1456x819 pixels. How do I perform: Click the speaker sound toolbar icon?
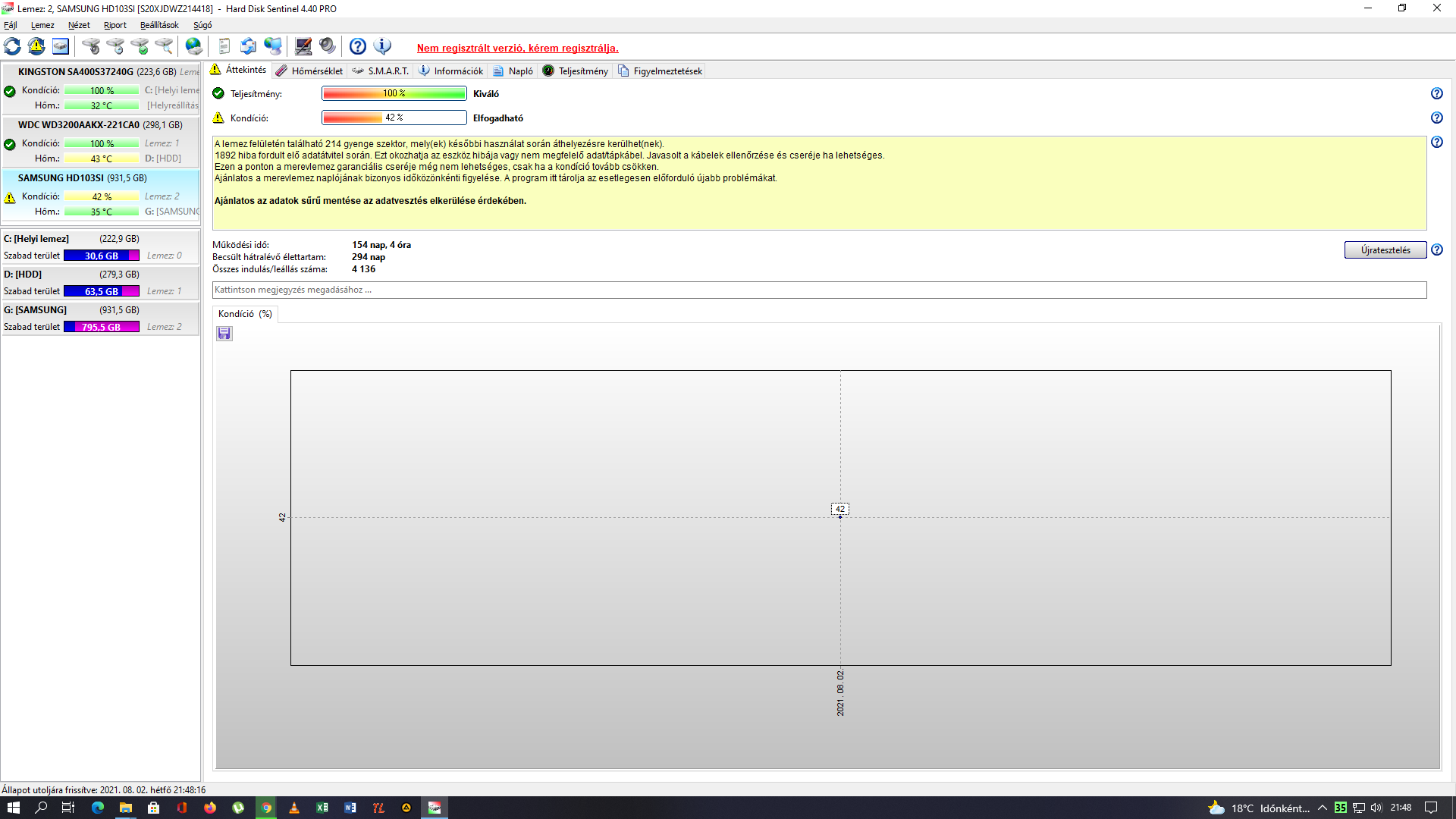coord(328,47)
